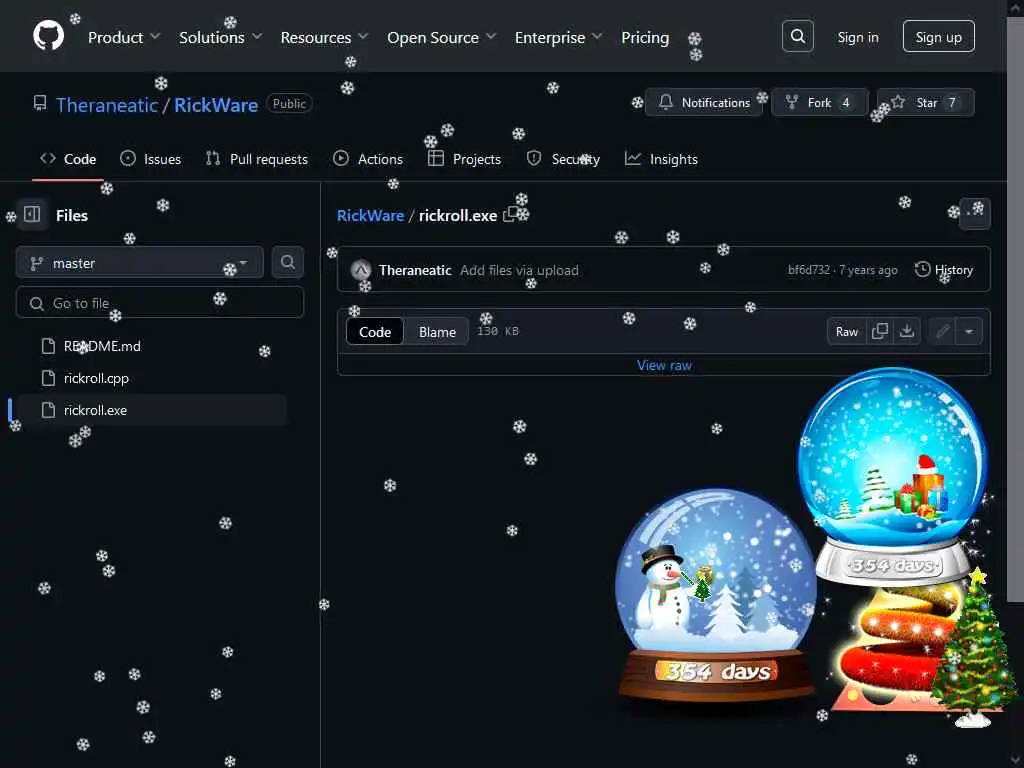Click the Star icon
This screenshot has width=1024, height=768.
[898, 103]
